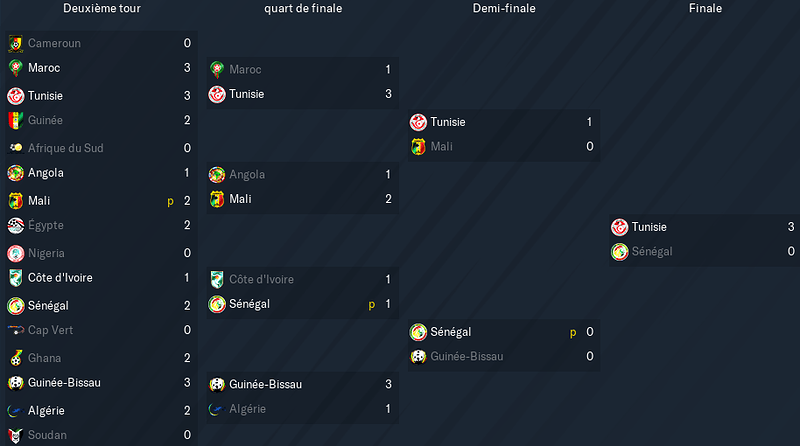Click the Guinée flag crest in Deuxième tour
Image resolution: width=800 pixels, height=446 pixels.
click(16, 120)
